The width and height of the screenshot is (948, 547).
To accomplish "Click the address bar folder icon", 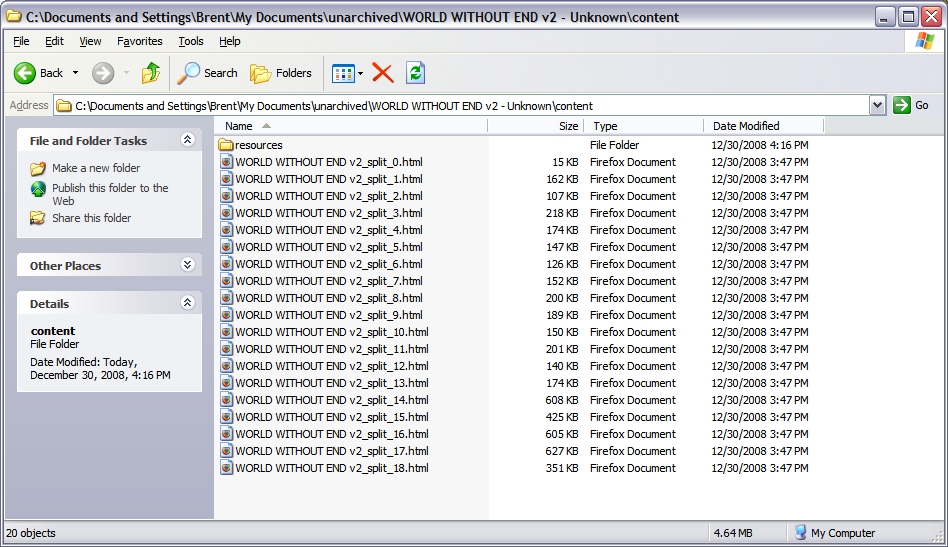I will [63, 106].
